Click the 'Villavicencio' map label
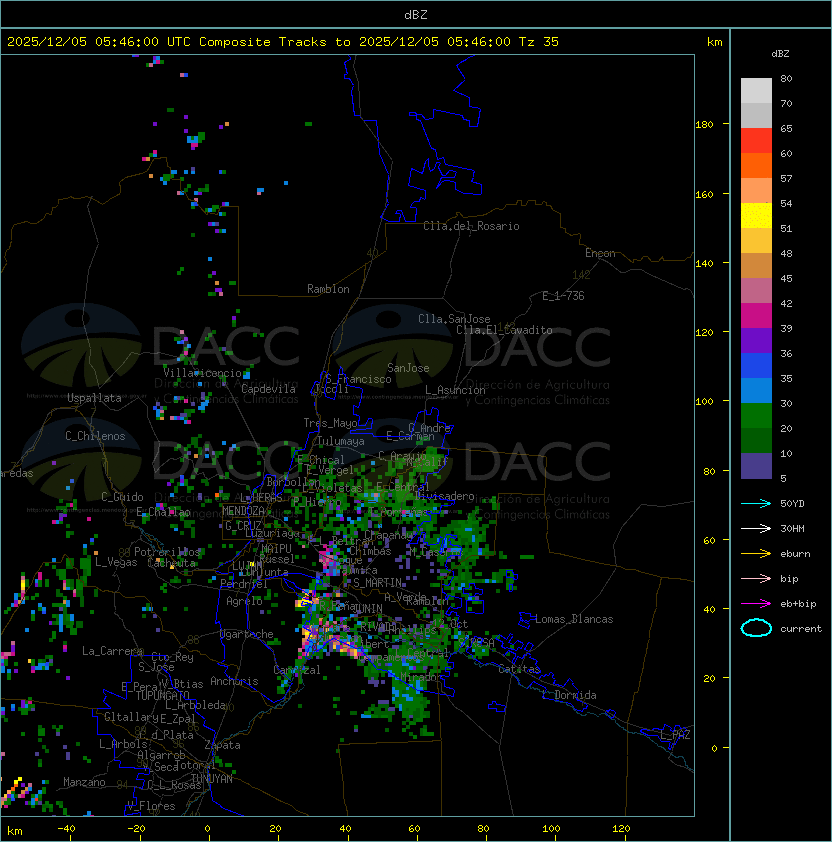The image size is (832, 842). 202,373
